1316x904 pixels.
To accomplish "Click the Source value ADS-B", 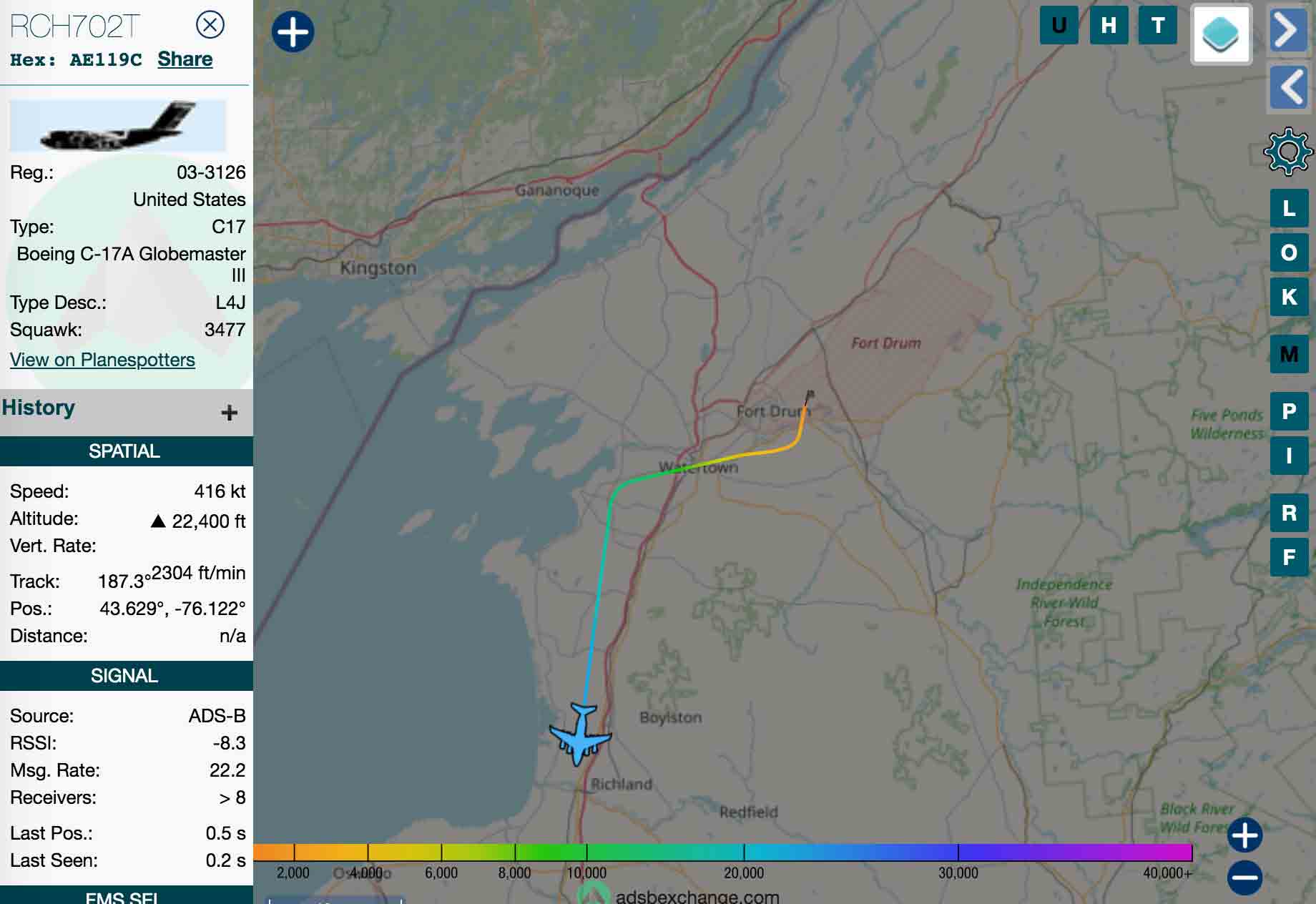I will 217,716.
